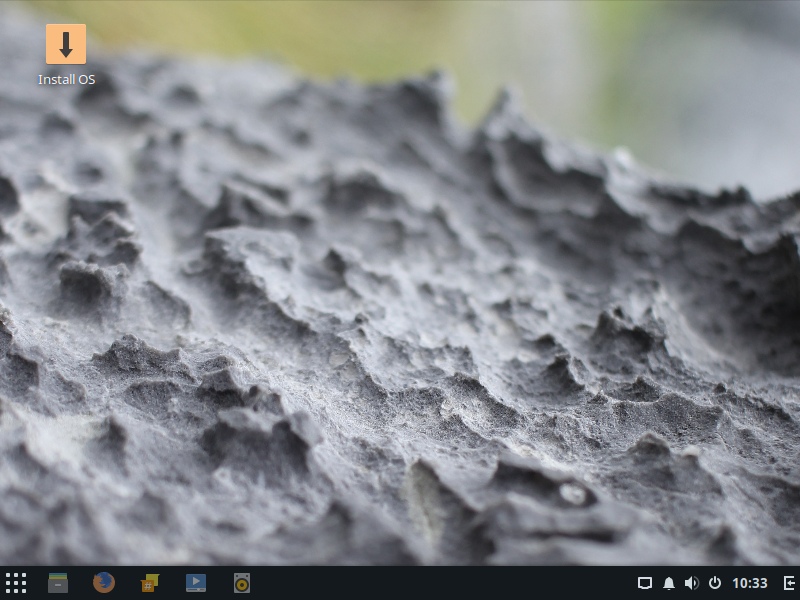
Task: Launch the file manager from the panel
Action: [x=58, y=583]
